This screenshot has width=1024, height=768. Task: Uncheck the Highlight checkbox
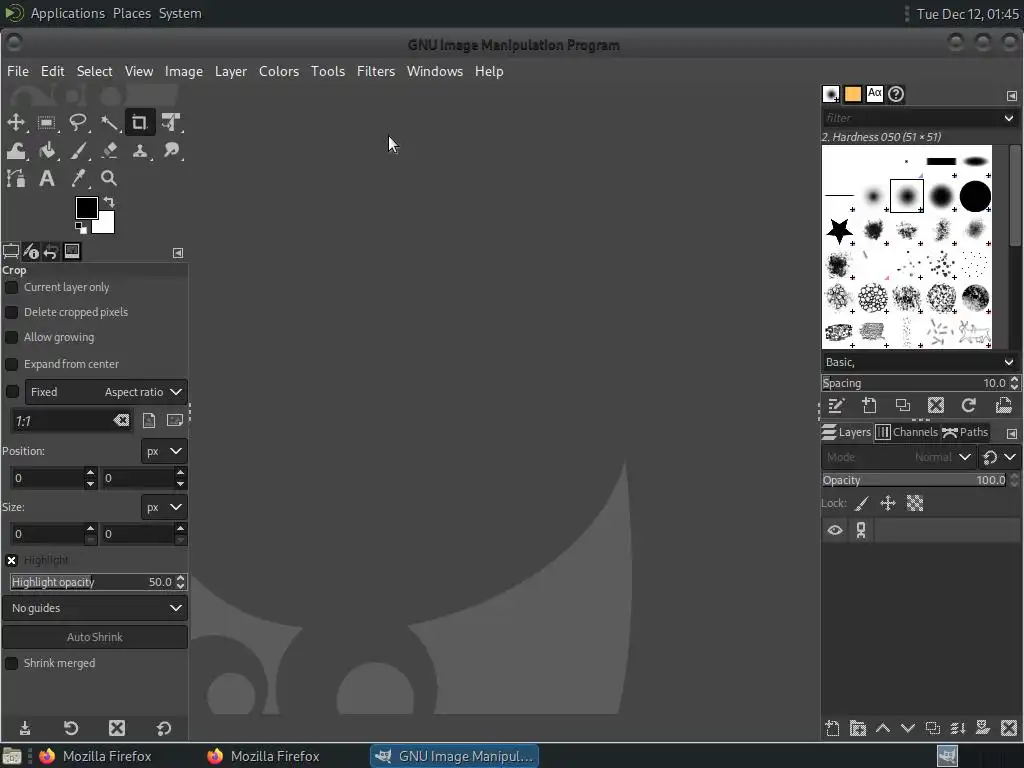click(x=11, y=560)
